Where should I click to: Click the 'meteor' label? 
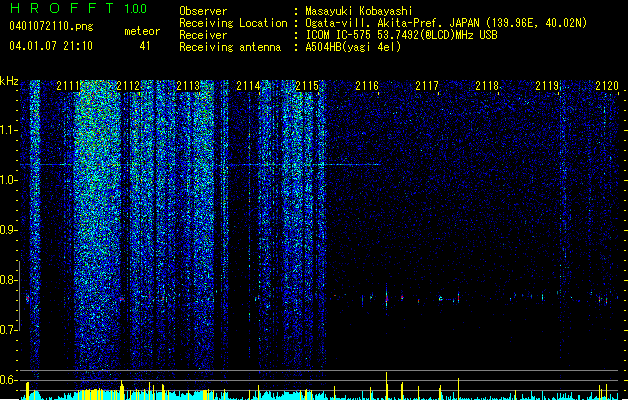(142, 31)
